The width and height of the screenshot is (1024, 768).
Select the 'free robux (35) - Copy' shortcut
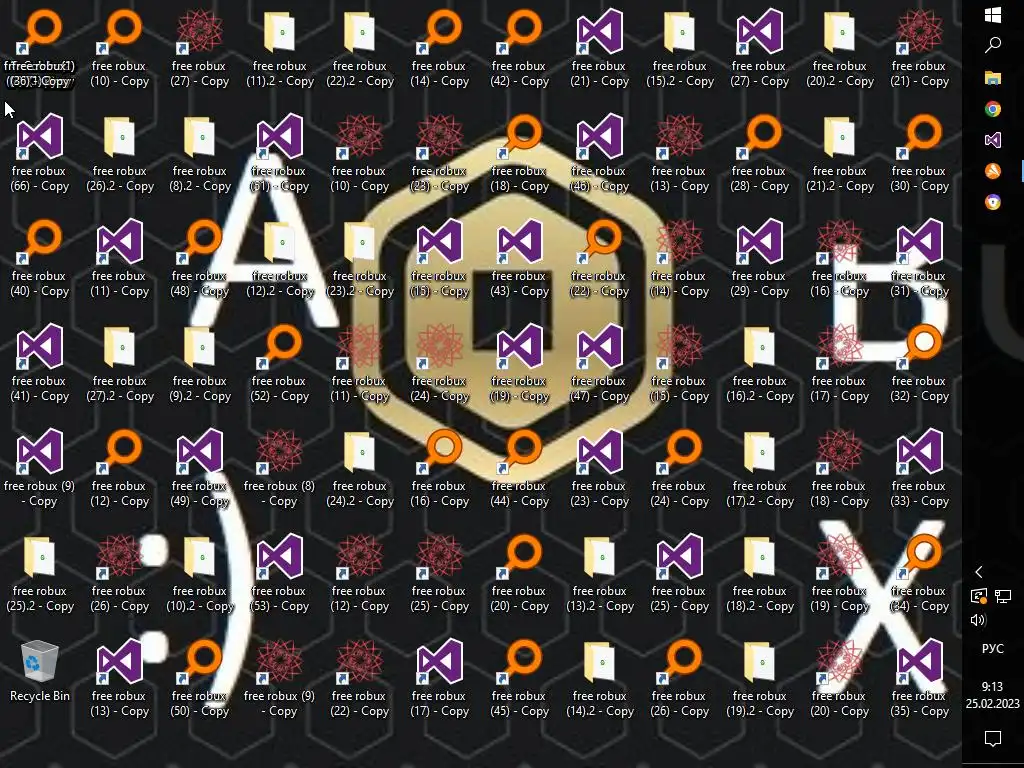(920, 679)
